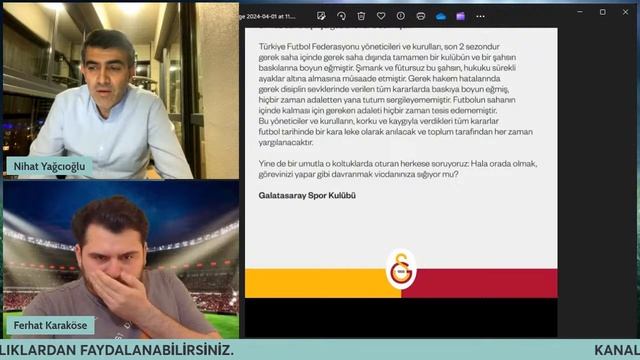This screenshot has height=360, width=640.
Task: Close the Photos window
Action: click(x=625, y=12)
